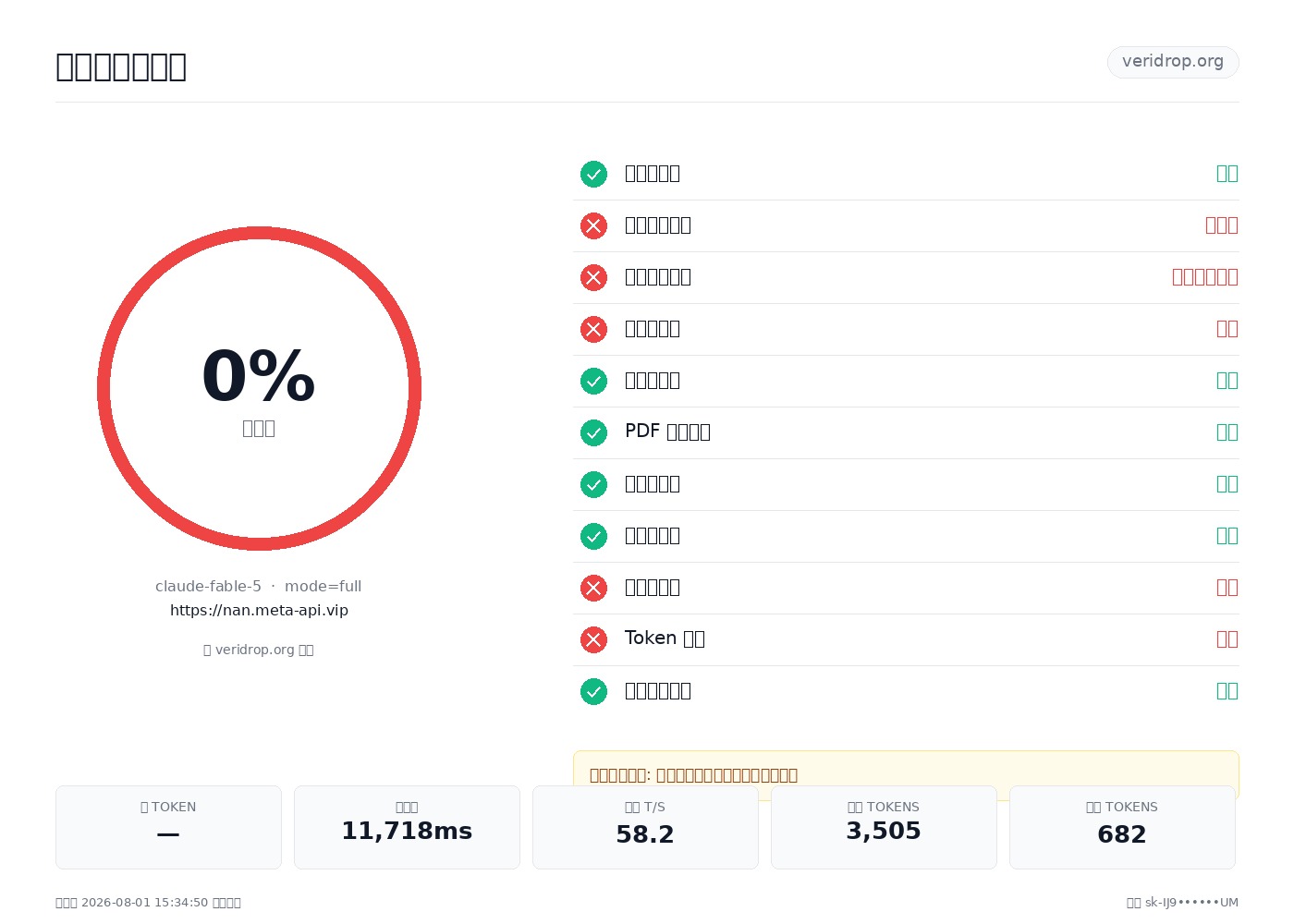Click the green check icon just below the PDF row

coord(593,484)
